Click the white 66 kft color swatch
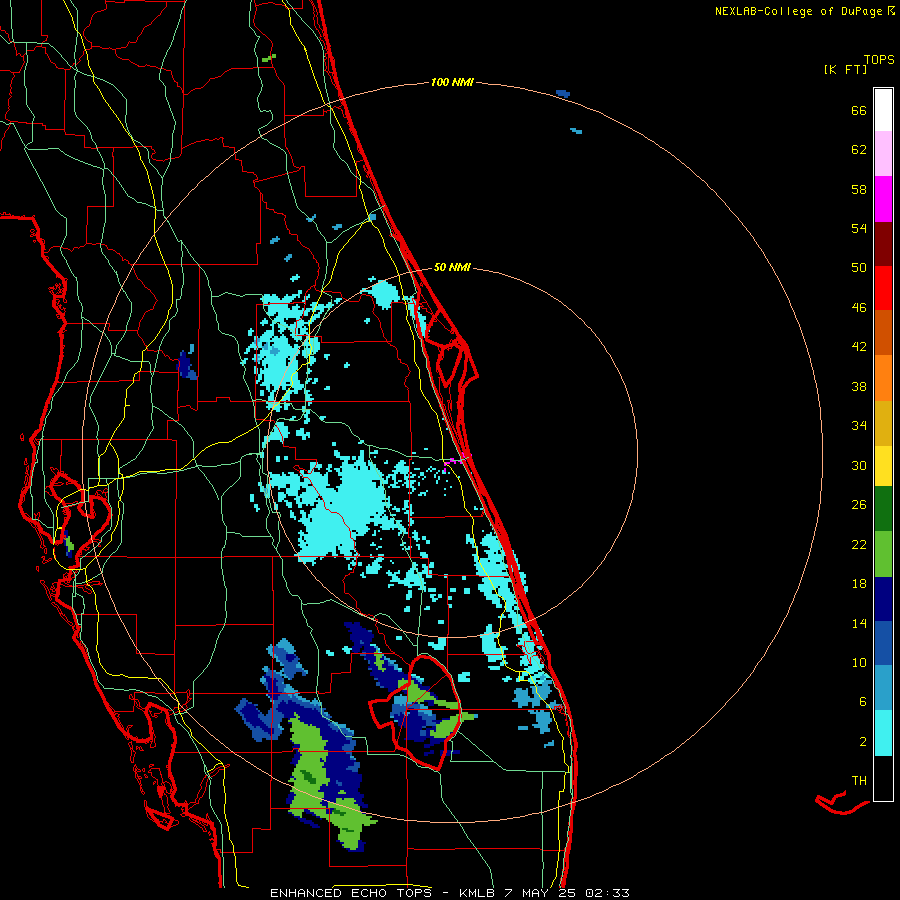Screen dimensions: 900x900 [x=883, y=110]
